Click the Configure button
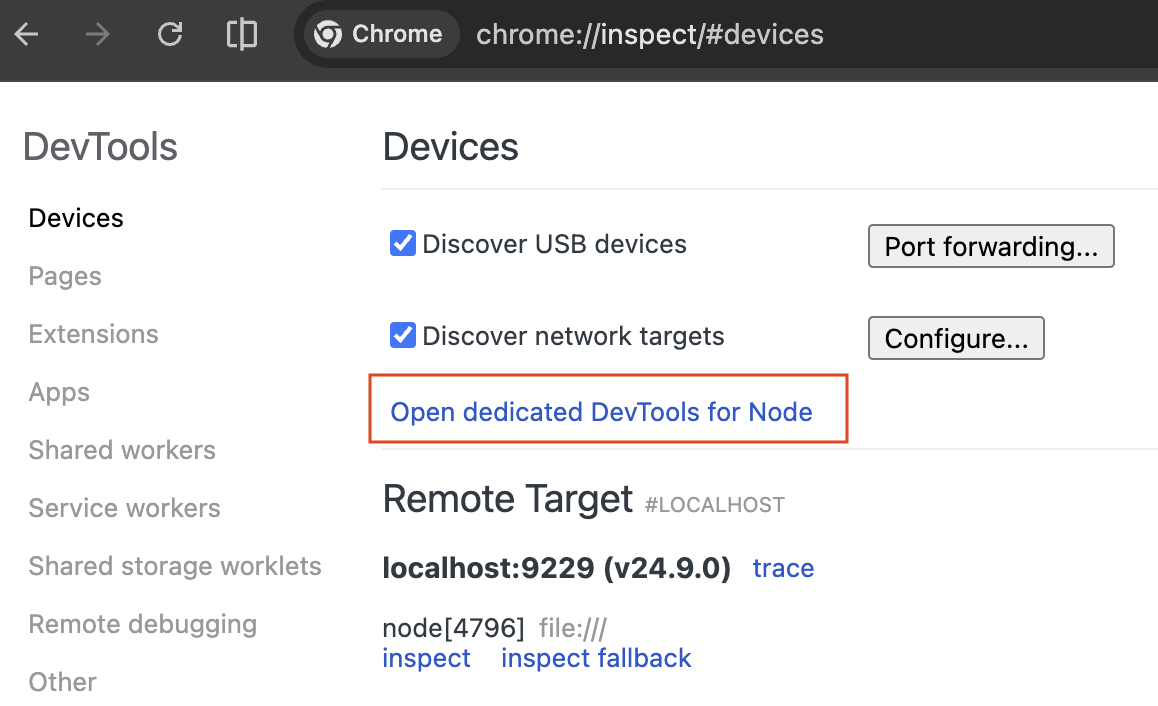This screenshot has height=706, width=1158. click(955, 338)
